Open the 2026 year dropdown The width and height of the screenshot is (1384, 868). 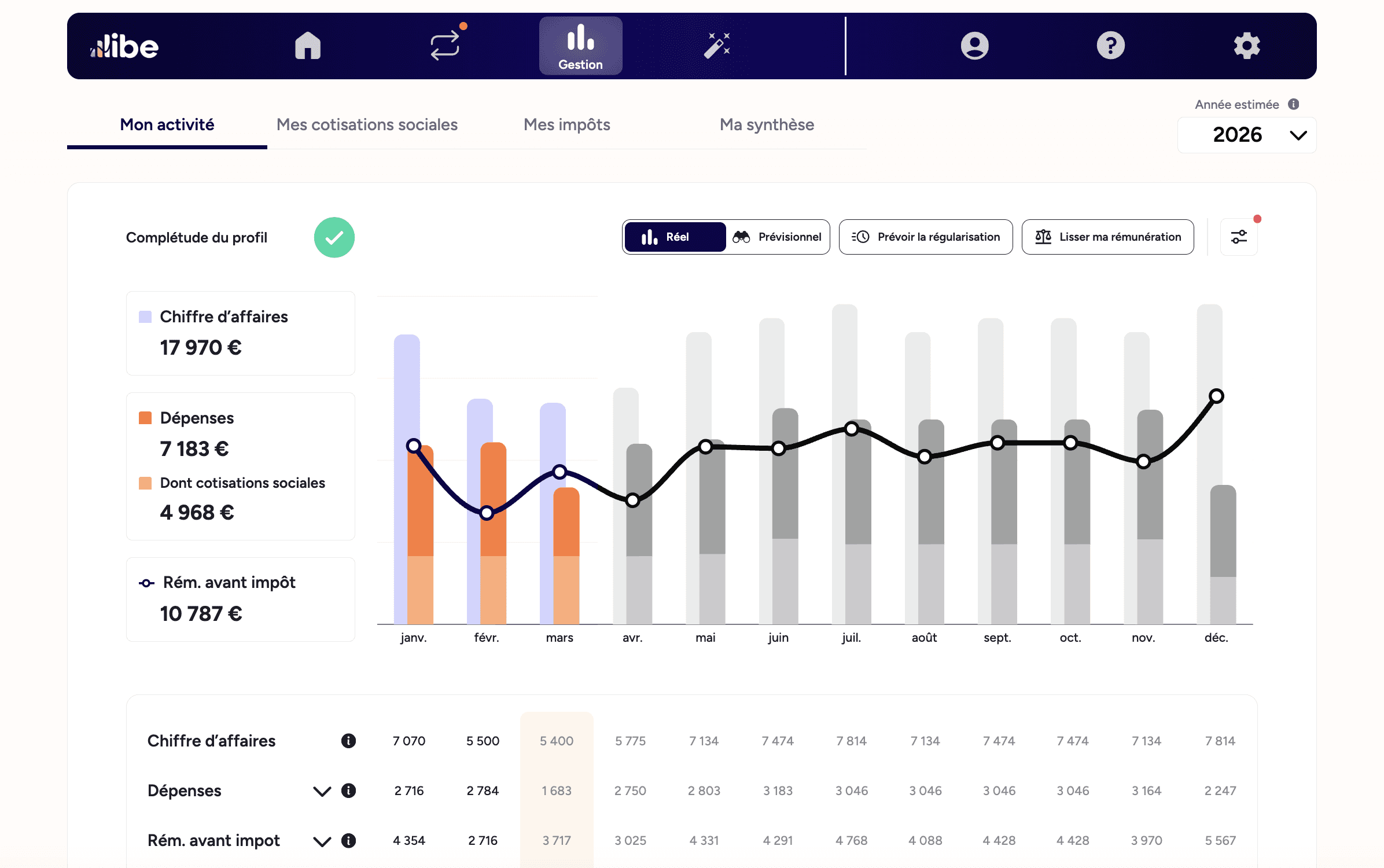pos(1247,135)
